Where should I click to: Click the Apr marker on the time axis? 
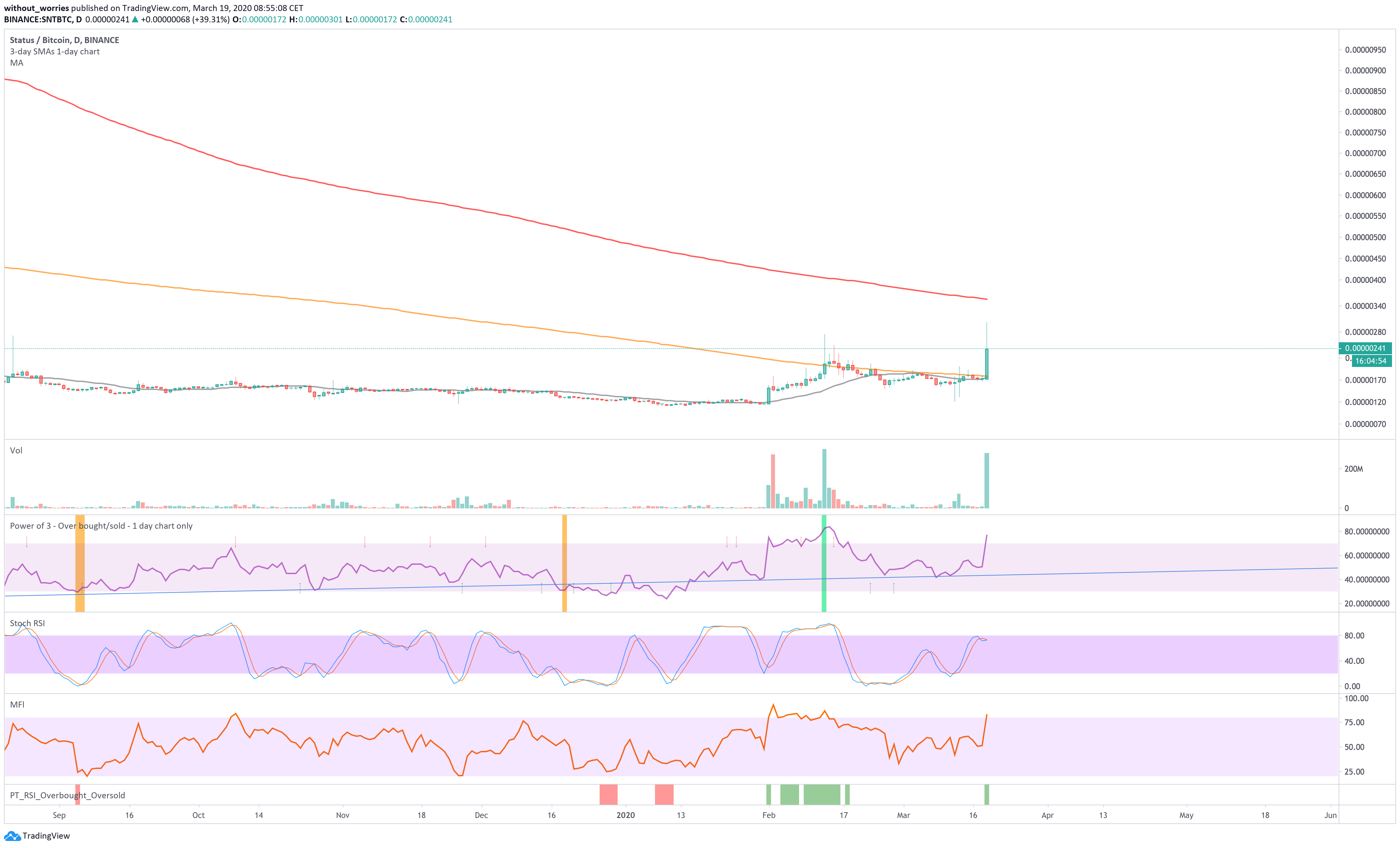coord(1048,815)
